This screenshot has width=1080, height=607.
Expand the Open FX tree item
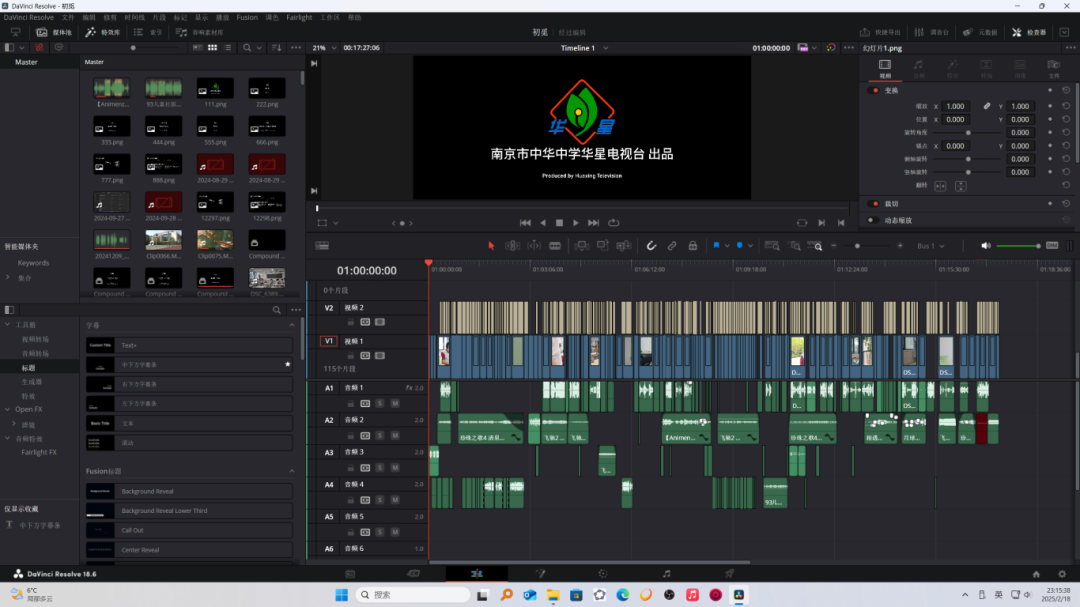point(8,409)
